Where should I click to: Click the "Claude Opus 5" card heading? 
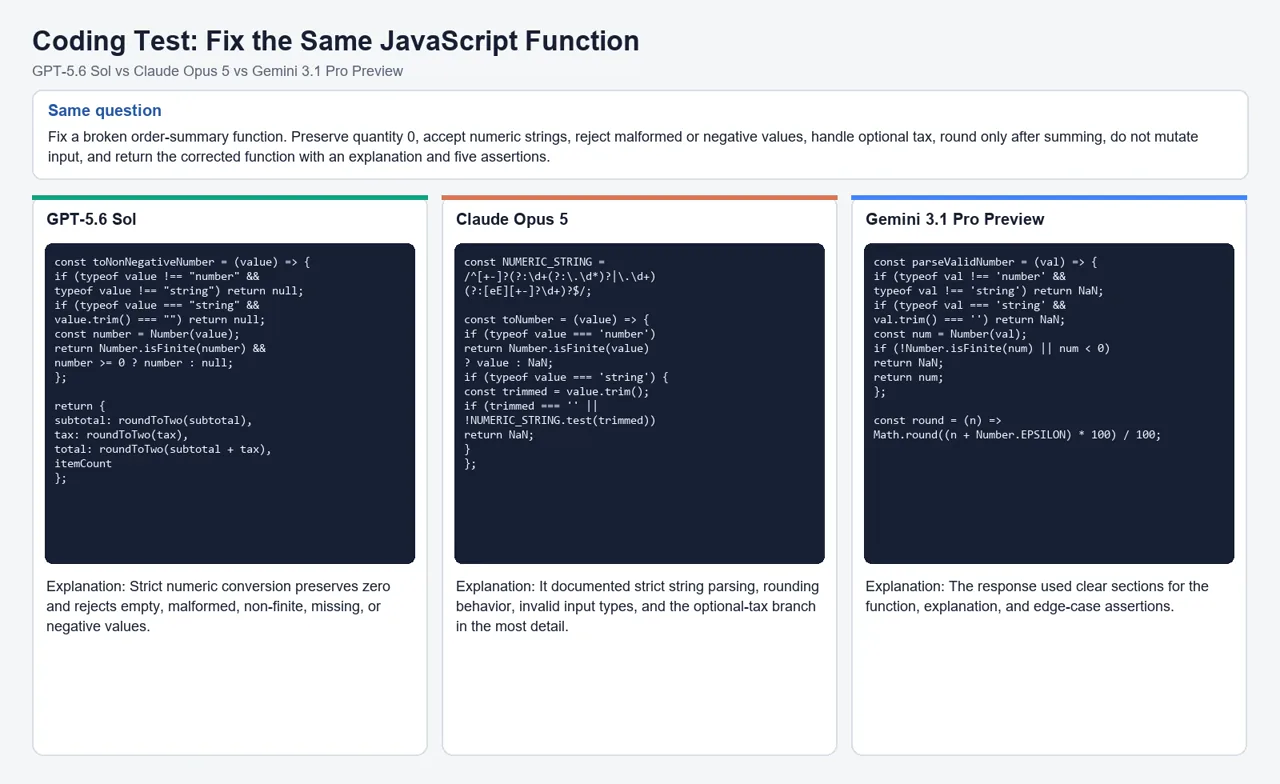click(512, 219)
